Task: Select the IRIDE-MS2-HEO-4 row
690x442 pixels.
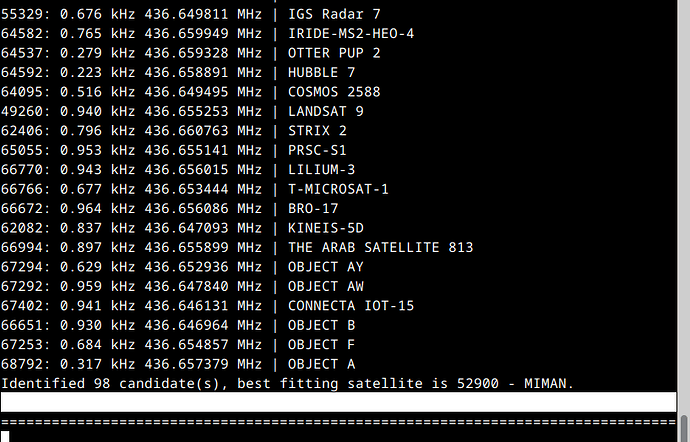Action: [207, 33]
